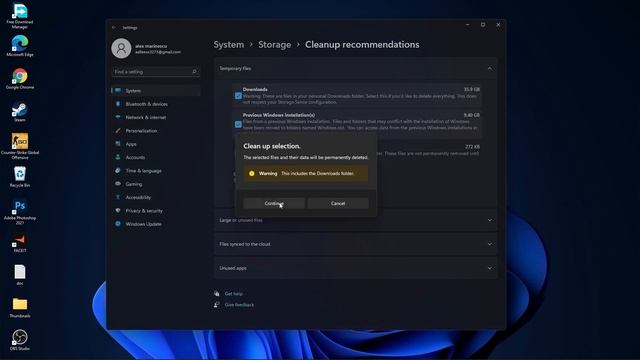Open the doc file desktop icon

20,274
